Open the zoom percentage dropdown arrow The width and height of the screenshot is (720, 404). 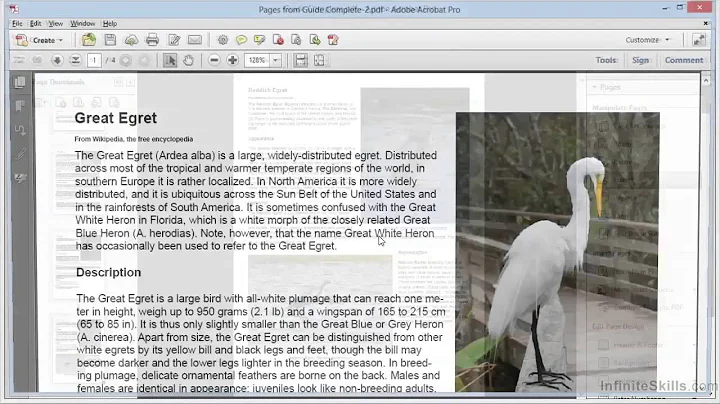click(276, 60)
